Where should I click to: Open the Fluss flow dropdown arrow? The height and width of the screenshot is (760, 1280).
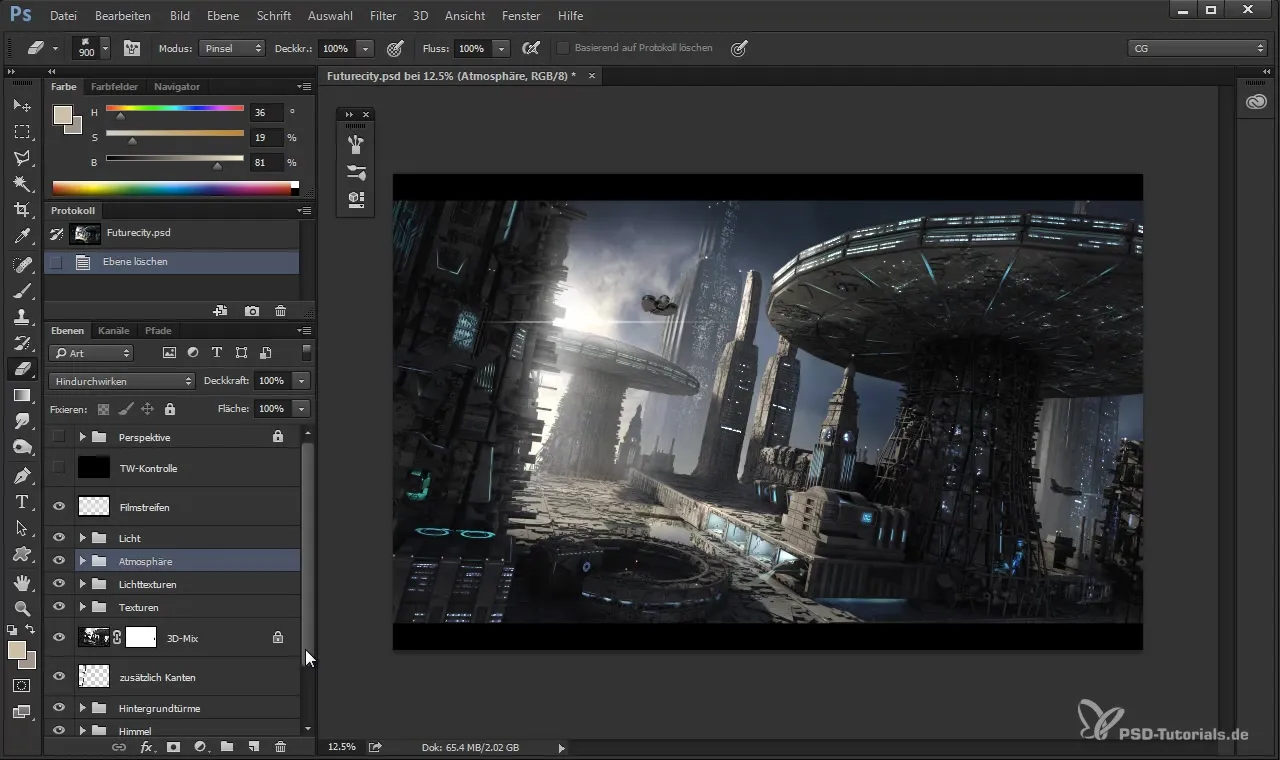coord(501,48)
